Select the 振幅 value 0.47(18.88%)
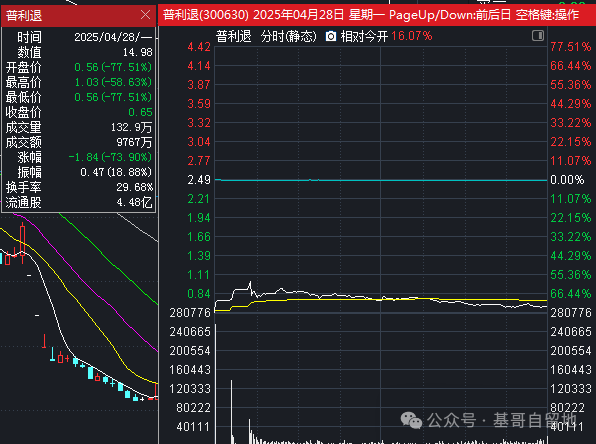Screen dimensions: 596x444 116,172
